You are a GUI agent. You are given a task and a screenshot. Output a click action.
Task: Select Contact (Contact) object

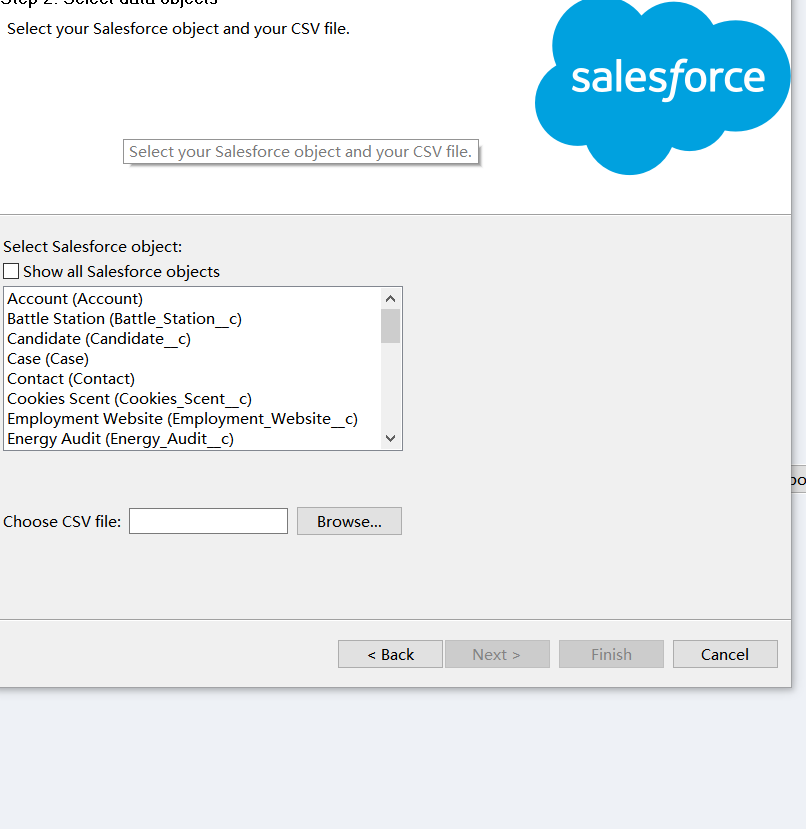(193, 379)
